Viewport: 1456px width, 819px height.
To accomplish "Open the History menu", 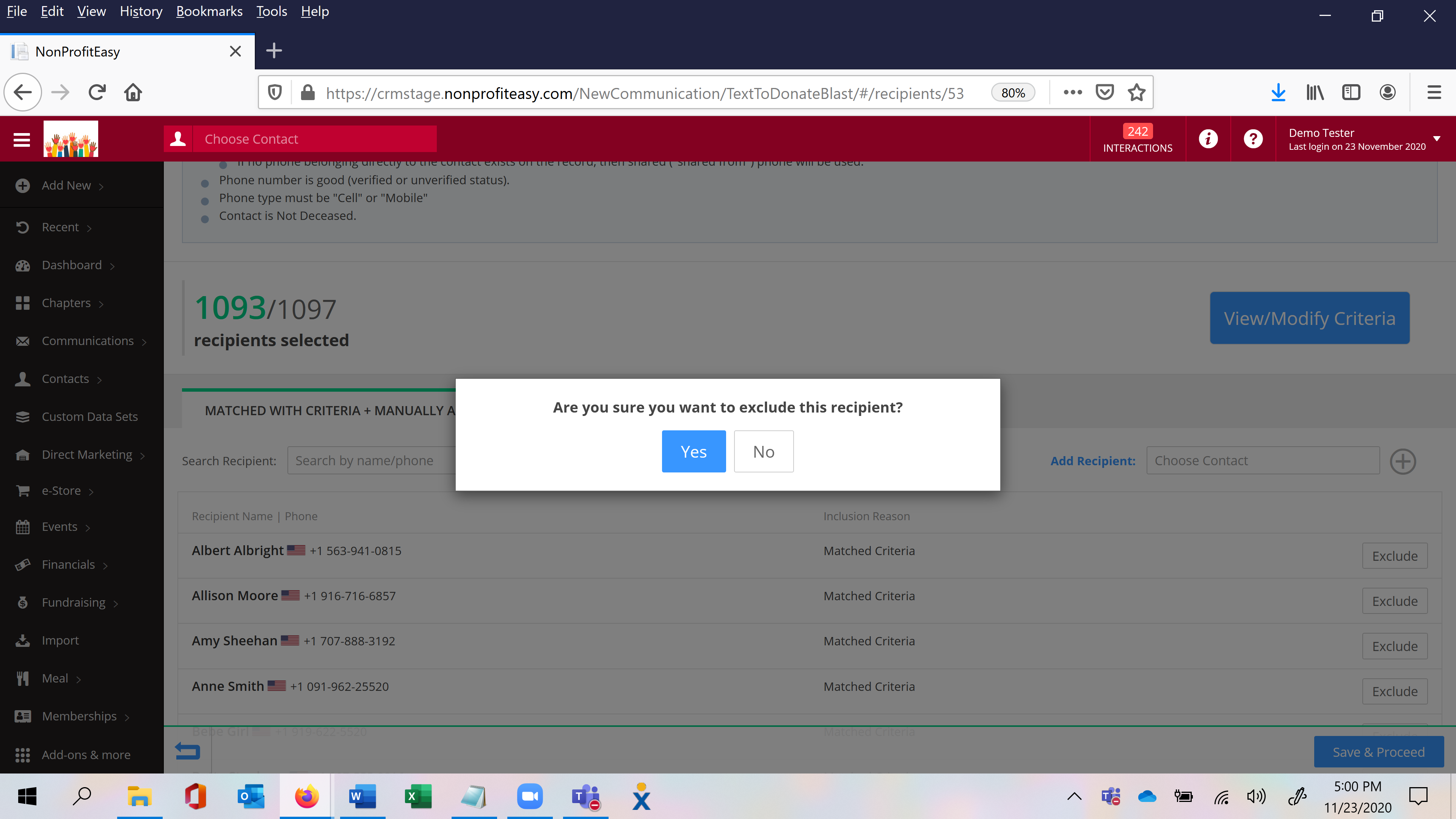I will click(141, 11).
